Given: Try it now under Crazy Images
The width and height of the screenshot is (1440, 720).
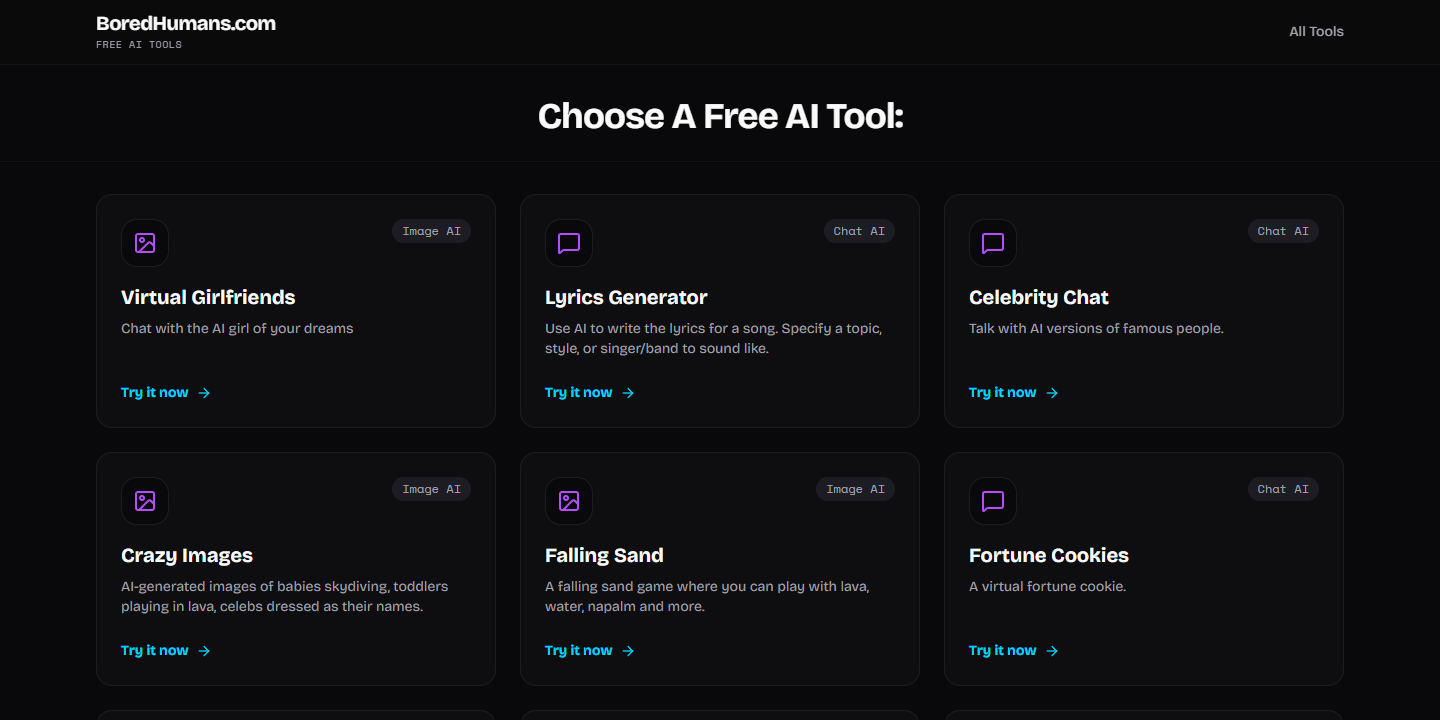Looking at the screenshot, I should [x=155, y=651].
